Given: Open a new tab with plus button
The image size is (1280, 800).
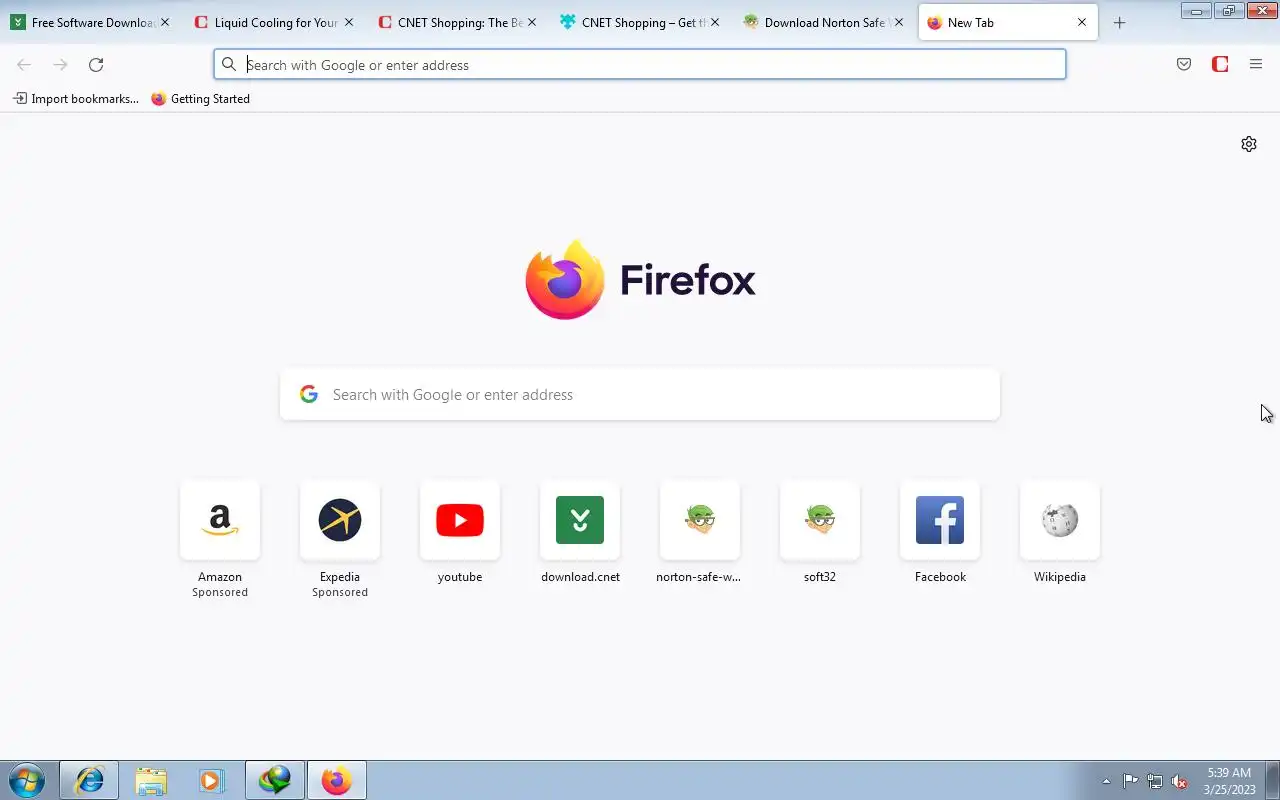Looking at the screenshot, I should [1119, 22].
